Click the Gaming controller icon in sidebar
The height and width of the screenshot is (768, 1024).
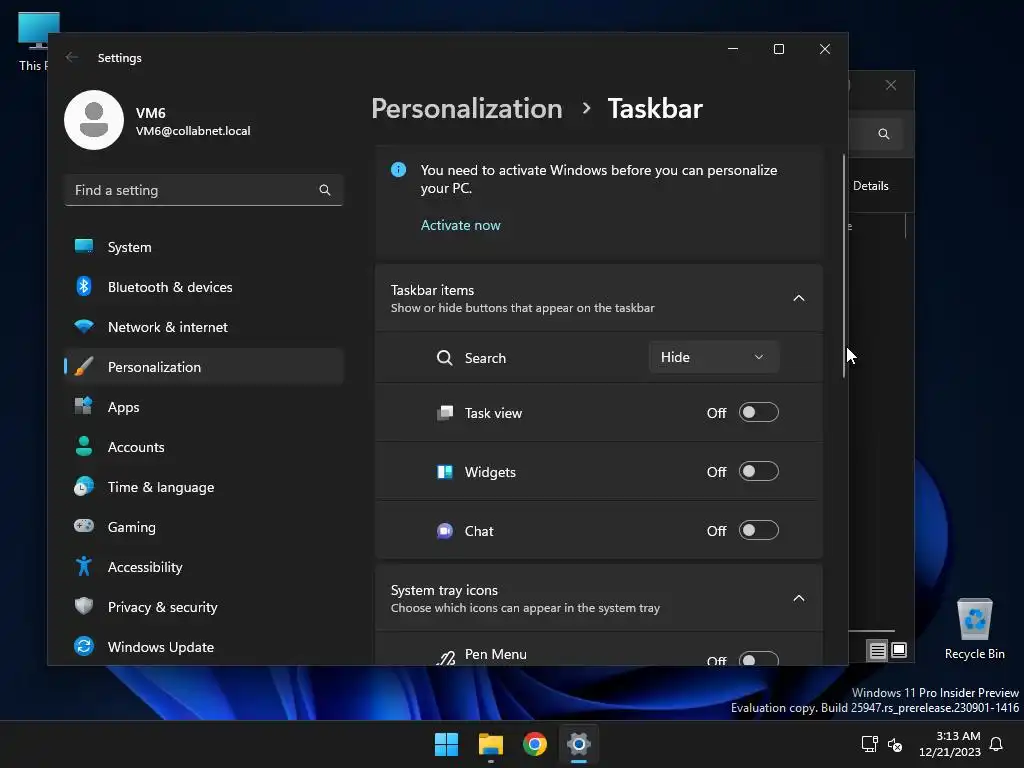[84, 526]
